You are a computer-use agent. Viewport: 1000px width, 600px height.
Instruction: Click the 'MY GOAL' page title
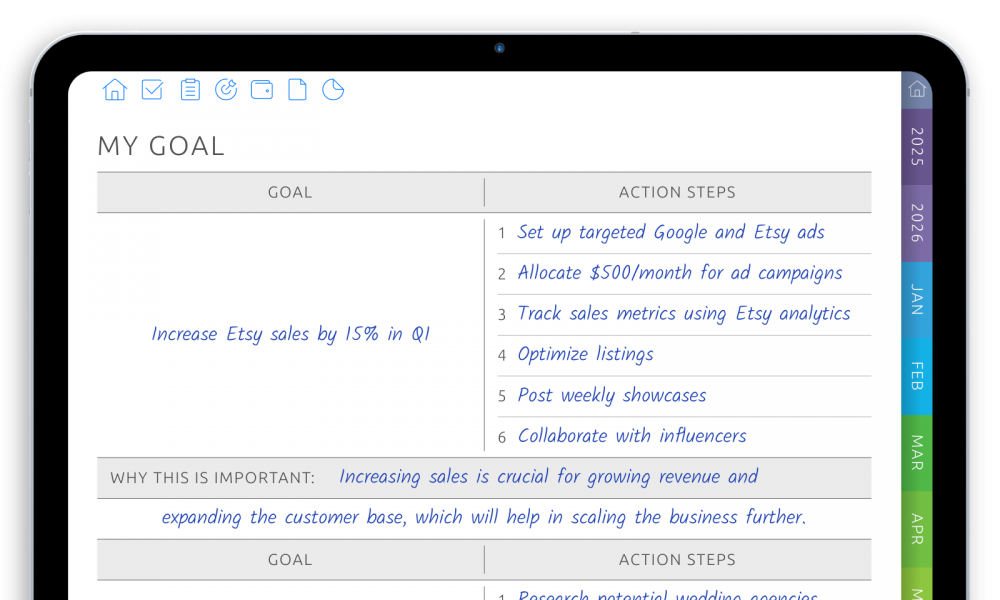tap(161, 146)
